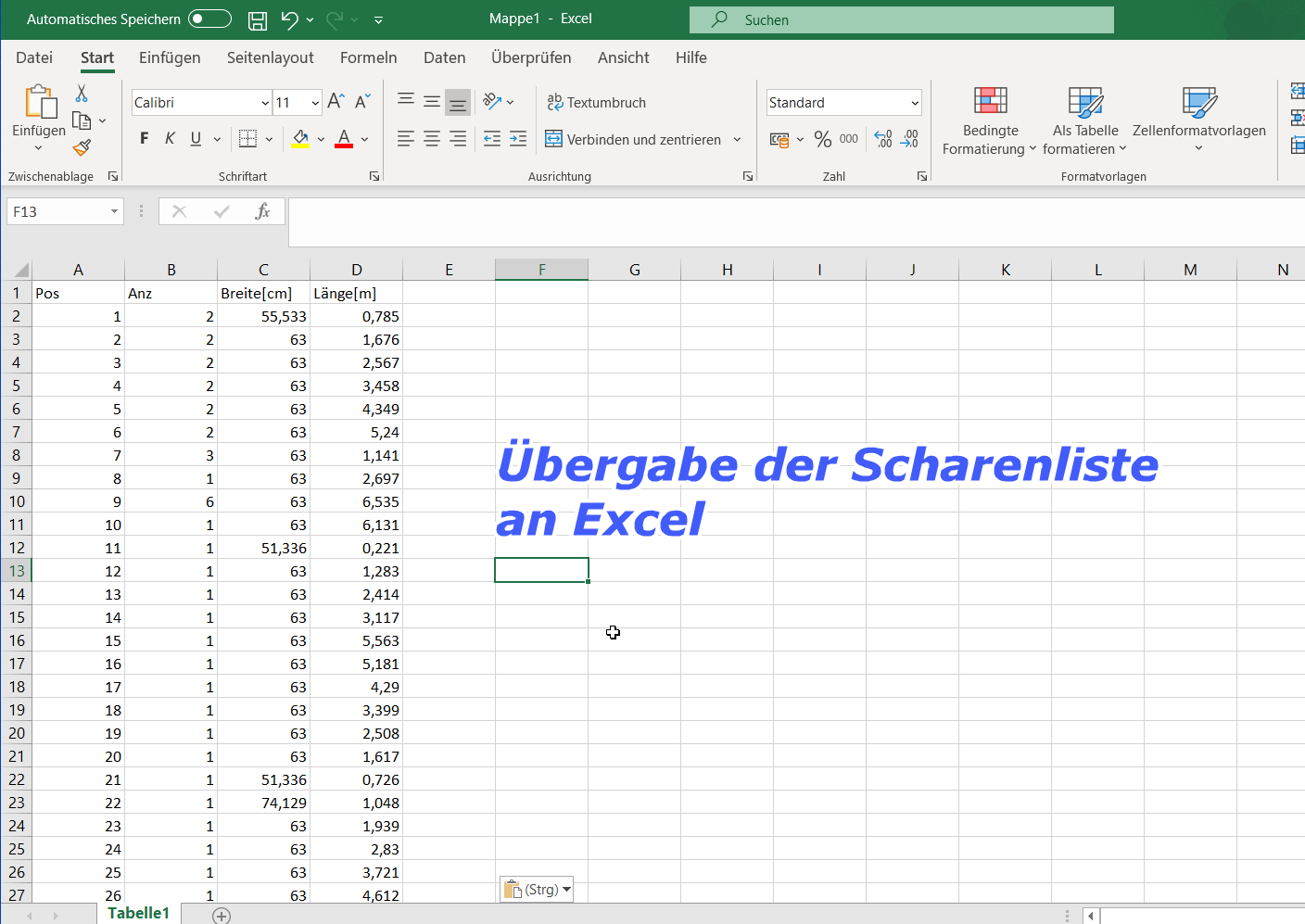Click the Save icon in title bar

pyautogui.click(x=258, y=19)
